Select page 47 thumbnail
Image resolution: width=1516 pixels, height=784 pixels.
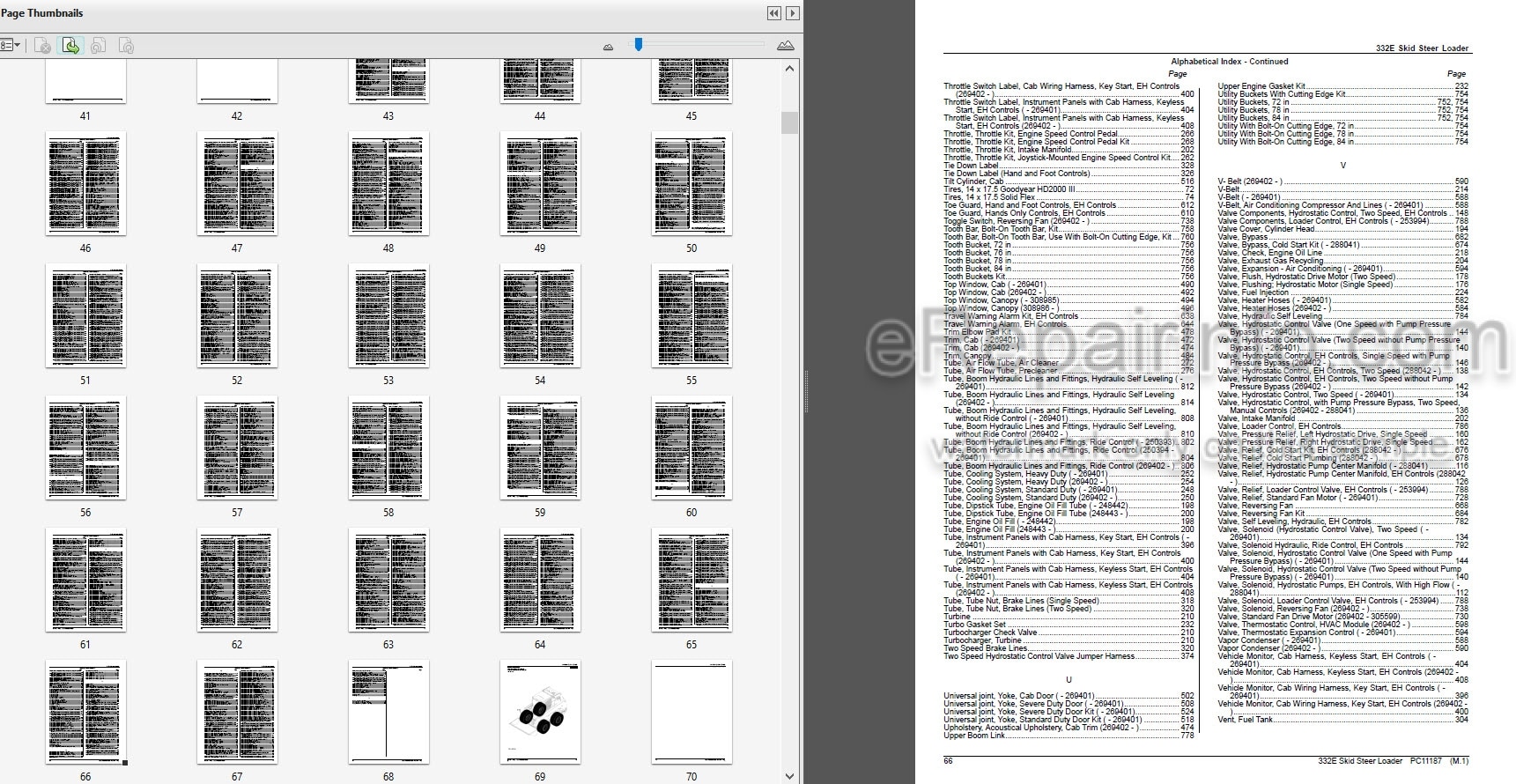pos(237,183)
